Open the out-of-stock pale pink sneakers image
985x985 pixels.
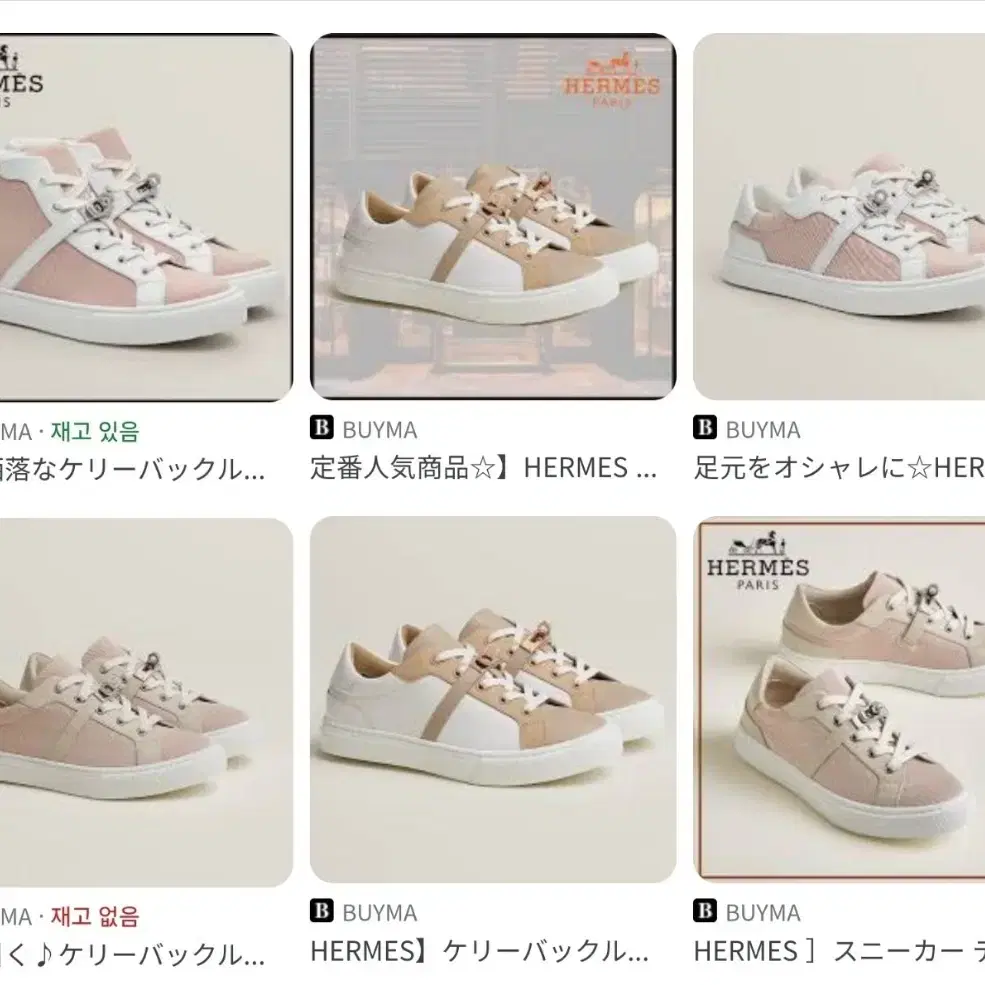click(146, 702)
